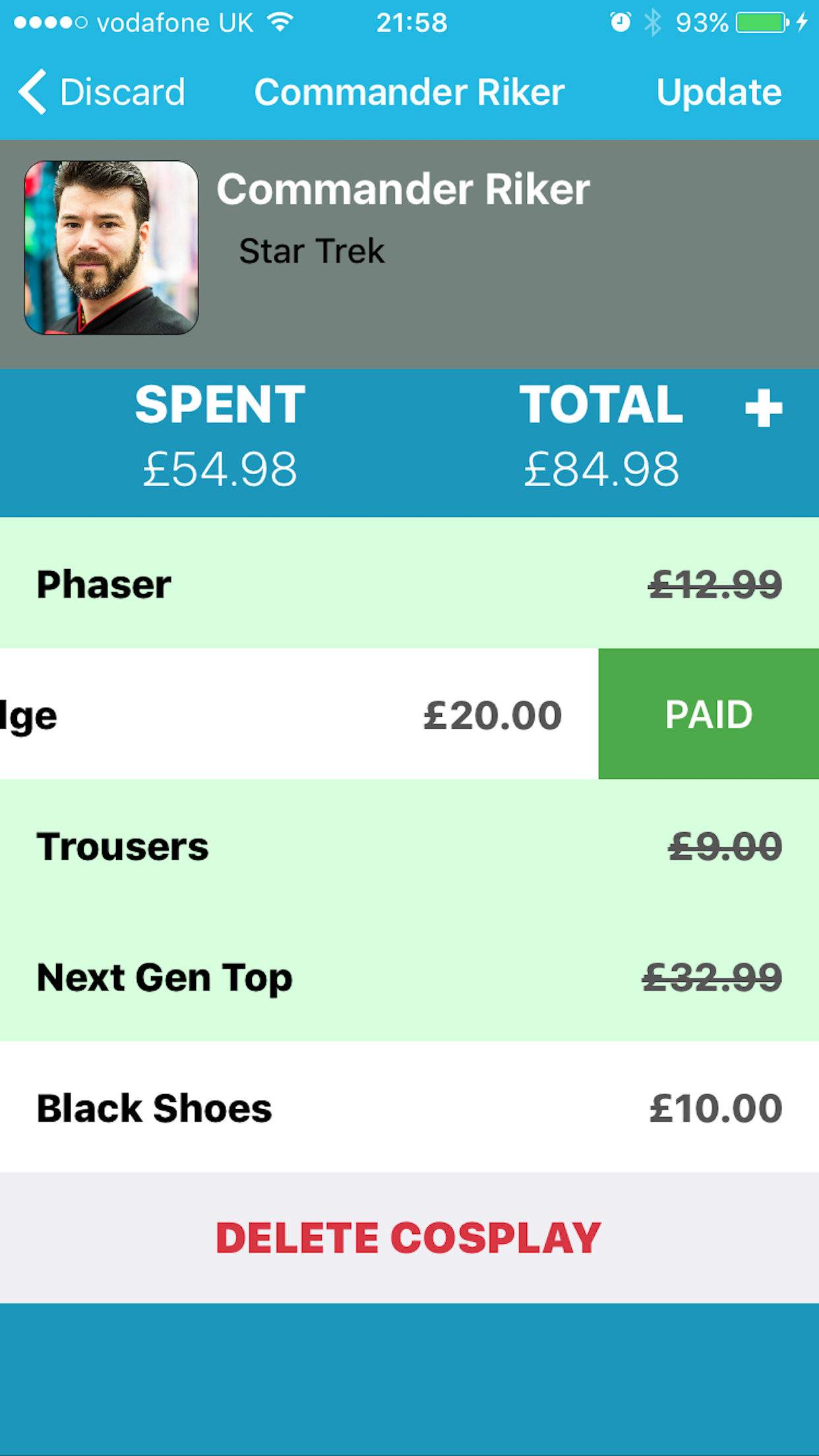The height and width of the screenshot is (1456, 819).
Task: Tap the Bluetooth status icon
Action: (x=652, y=22)
